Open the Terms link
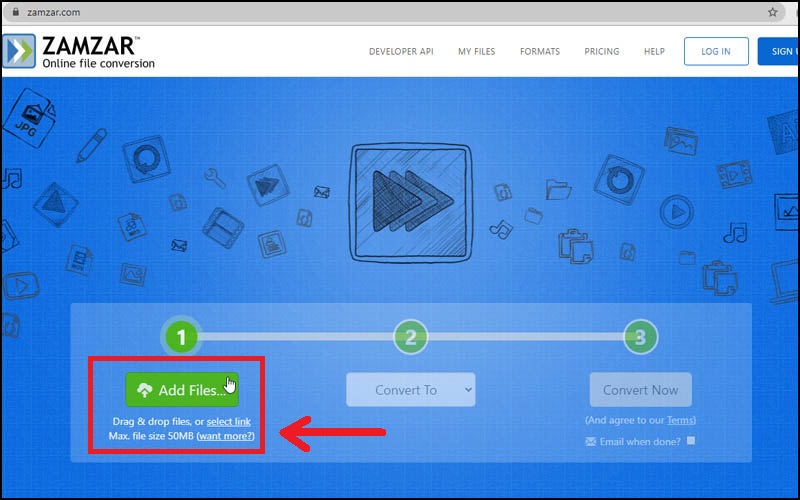Screen dimensions: 800x500 [x=681, y=420]
